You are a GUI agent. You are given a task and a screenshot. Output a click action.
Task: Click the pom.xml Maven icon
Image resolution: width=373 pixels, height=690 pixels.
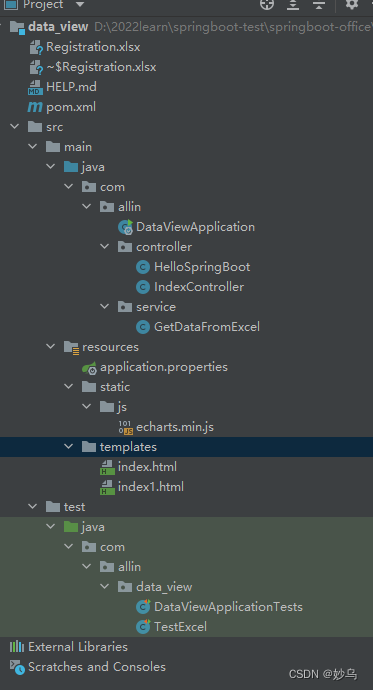pos(35,107)
